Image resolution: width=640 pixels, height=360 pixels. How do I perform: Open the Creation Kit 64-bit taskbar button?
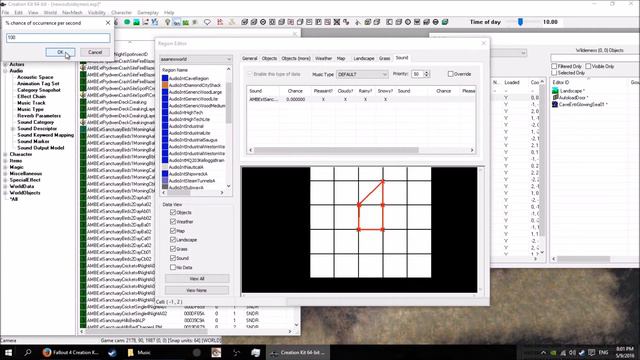click(x=298, y=352)
